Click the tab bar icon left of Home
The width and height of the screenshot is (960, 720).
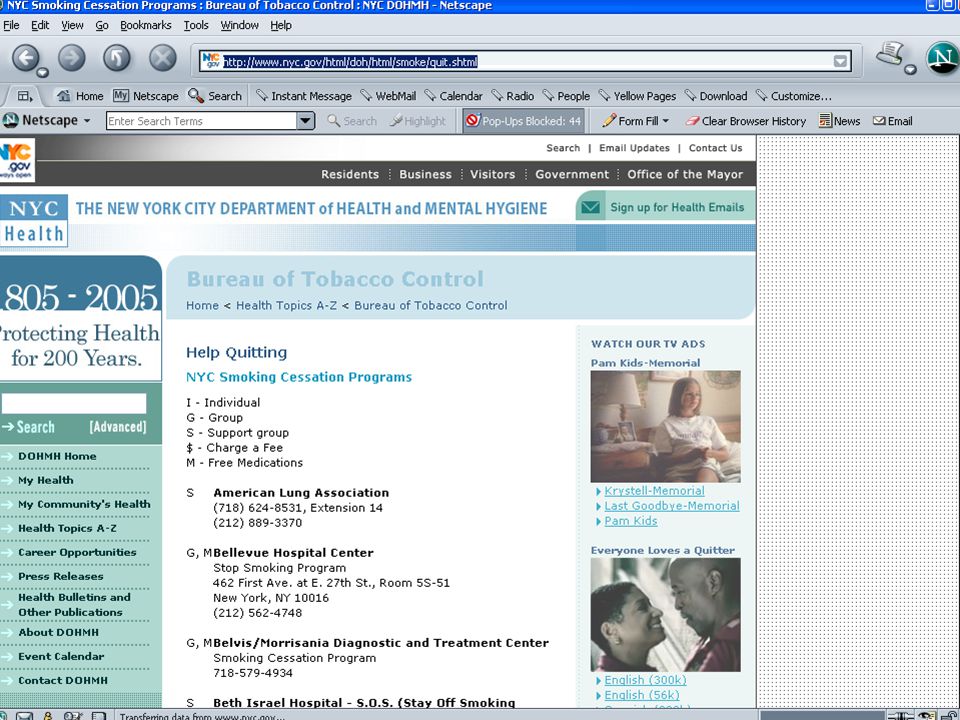(x=24, y=96)
